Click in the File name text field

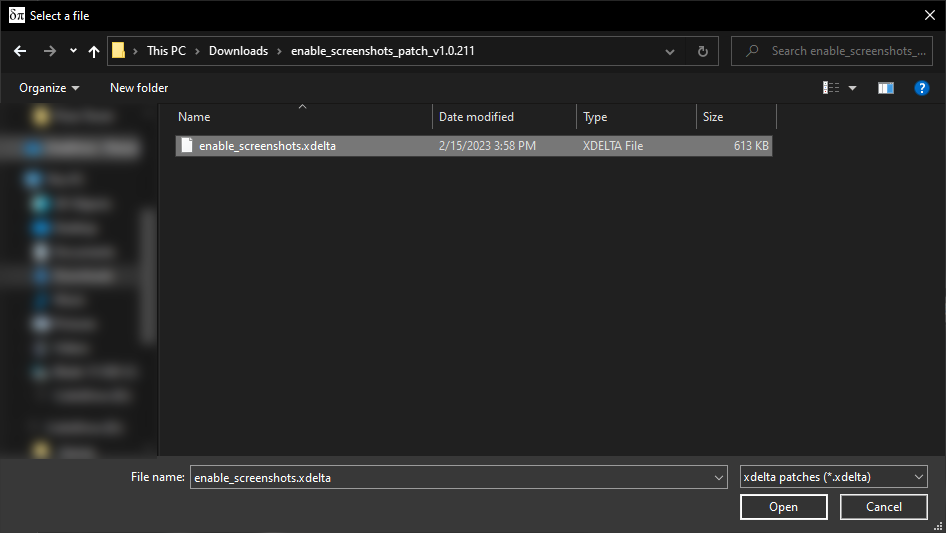coord(450,477)
